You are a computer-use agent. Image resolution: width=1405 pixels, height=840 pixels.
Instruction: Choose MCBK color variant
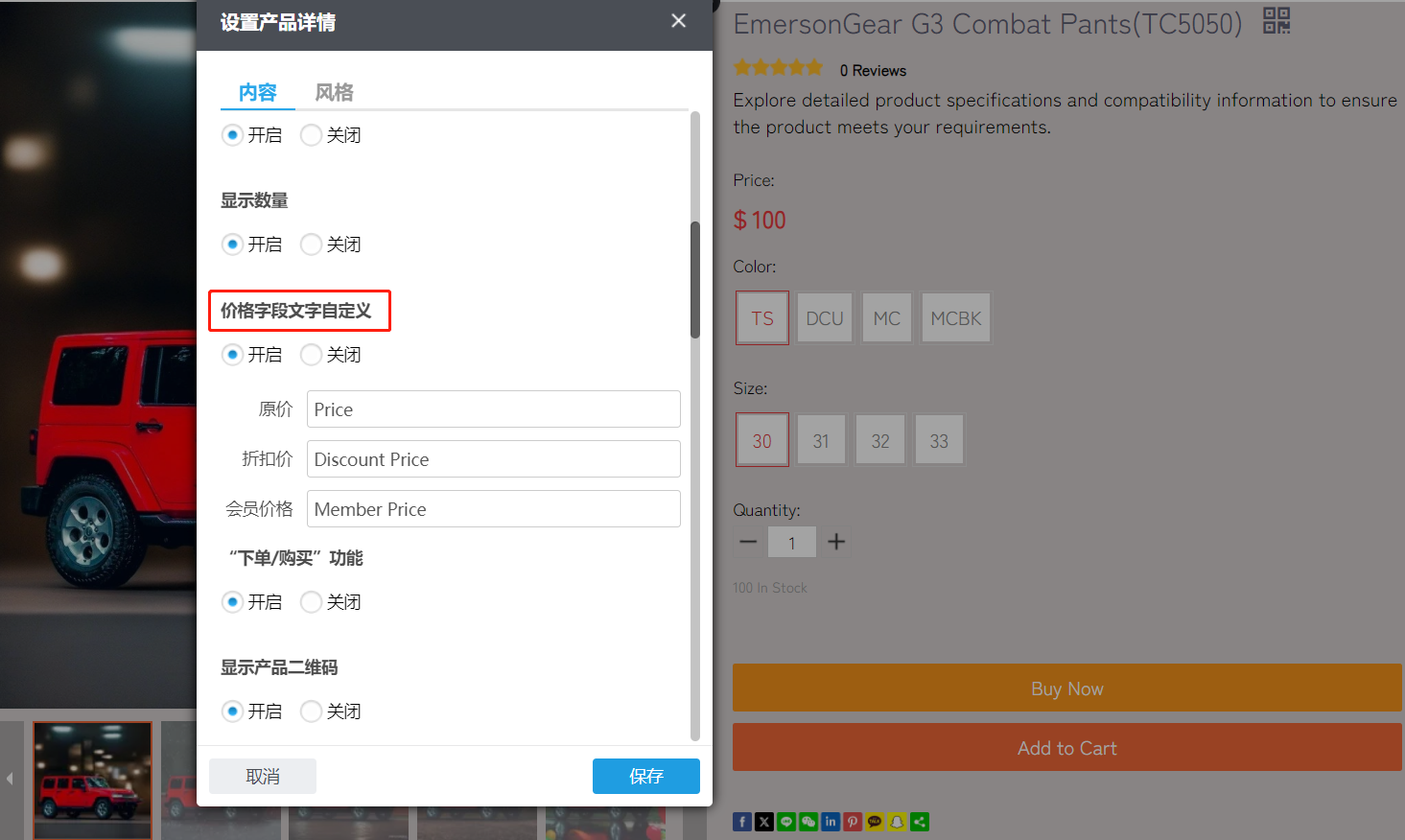(955, 317)
